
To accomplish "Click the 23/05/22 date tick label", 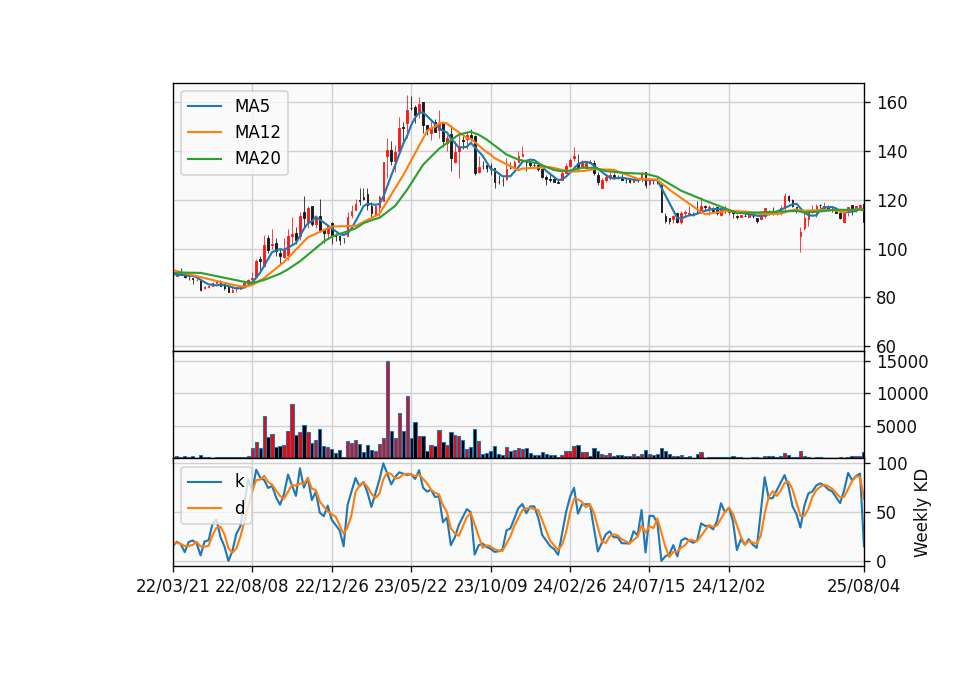I will (x=411, y=586).
